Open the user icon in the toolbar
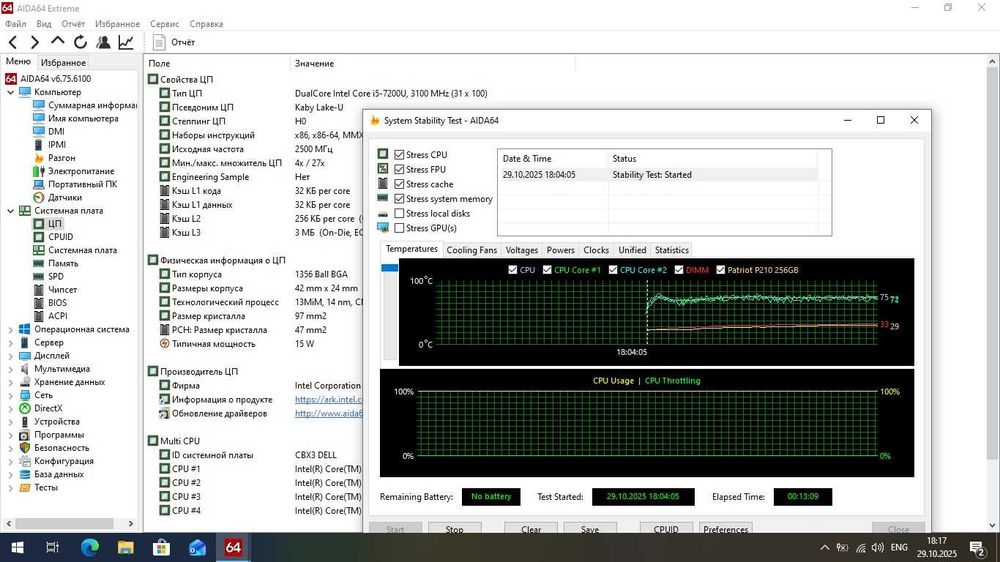 (x=103, y=42)
